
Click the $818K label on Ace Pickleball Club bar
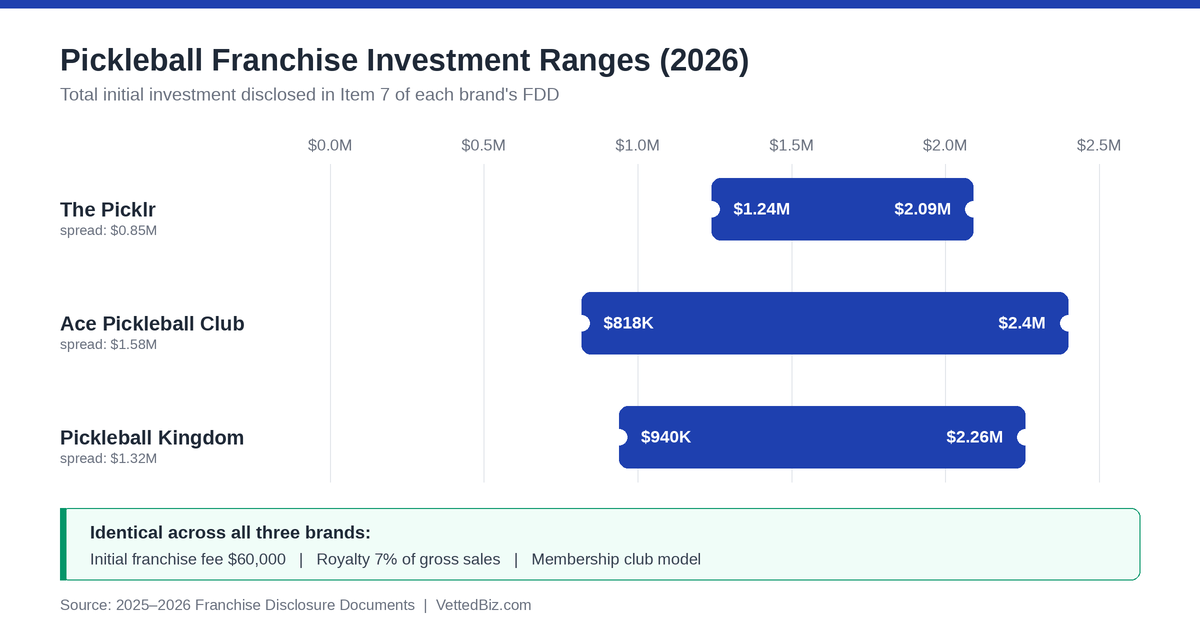629,323
